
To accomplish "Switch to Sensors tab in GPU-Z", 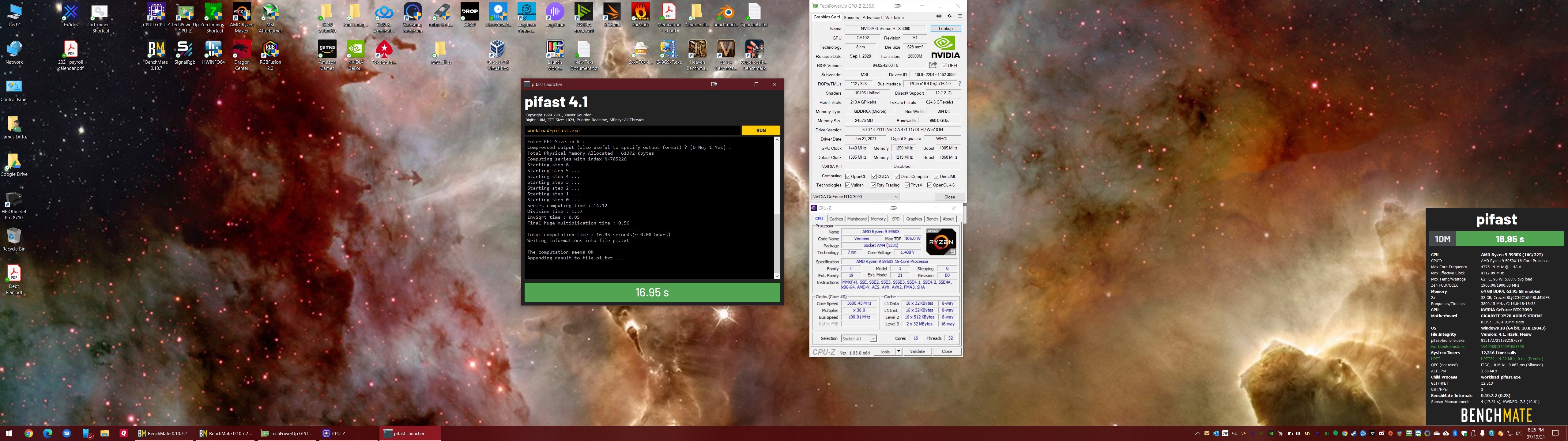I will 851,18.
